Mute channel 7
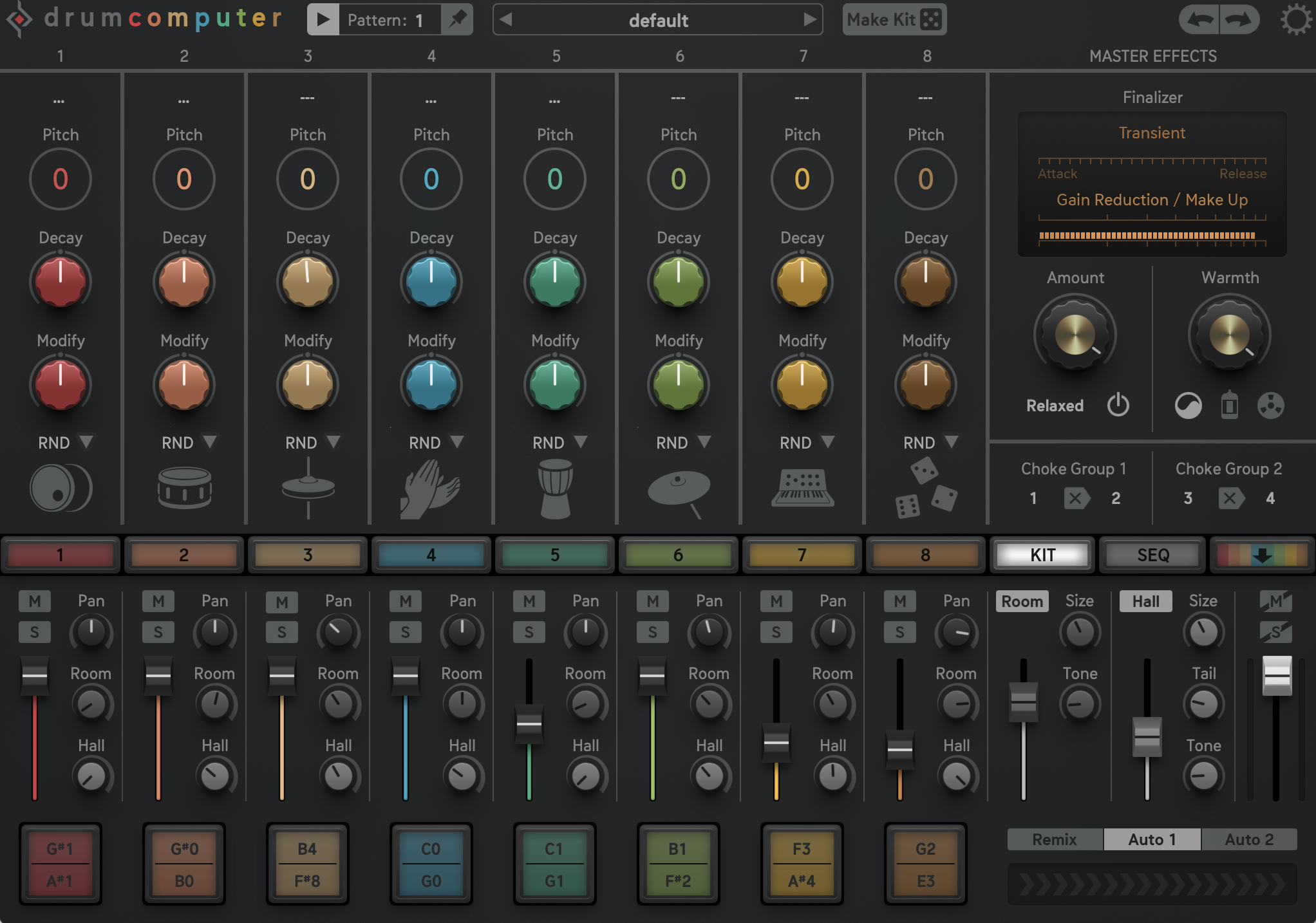The height and width of the screenshot is (923, 1316). pos(776,601)
